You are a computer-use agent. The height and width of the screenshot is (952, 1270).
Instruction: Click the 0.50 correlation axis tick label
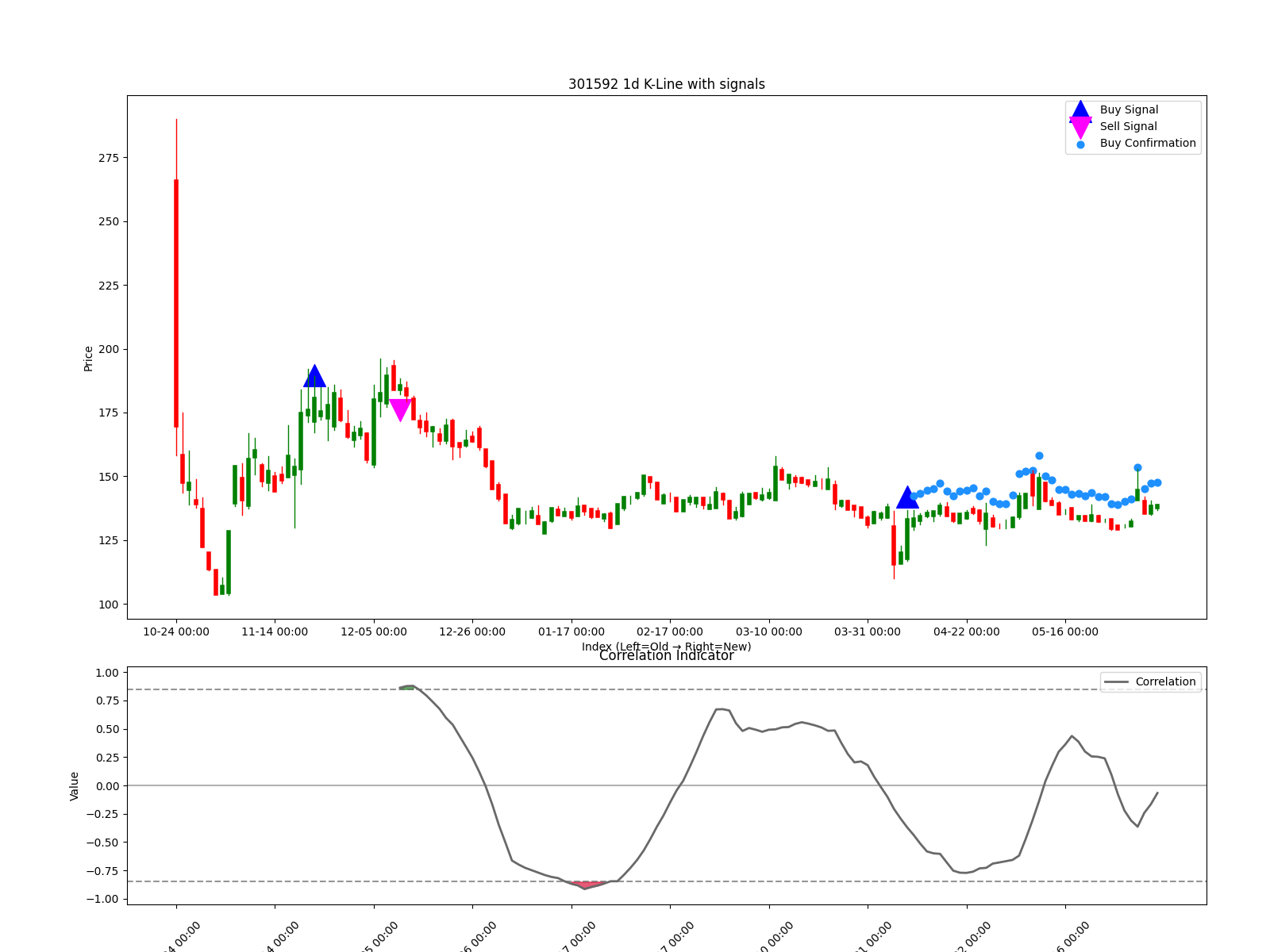click(107, 729)
